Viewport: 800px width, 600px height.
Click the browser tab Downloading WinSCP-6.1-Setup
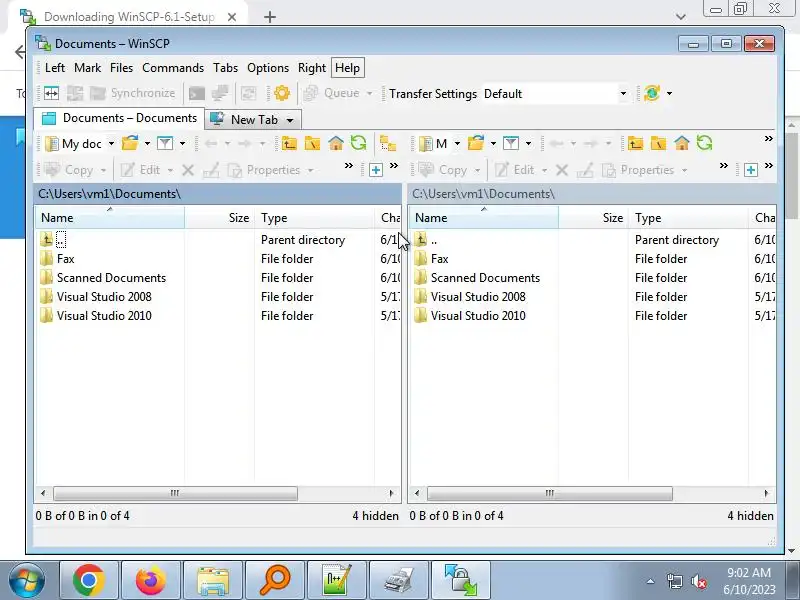click(129, 17)
